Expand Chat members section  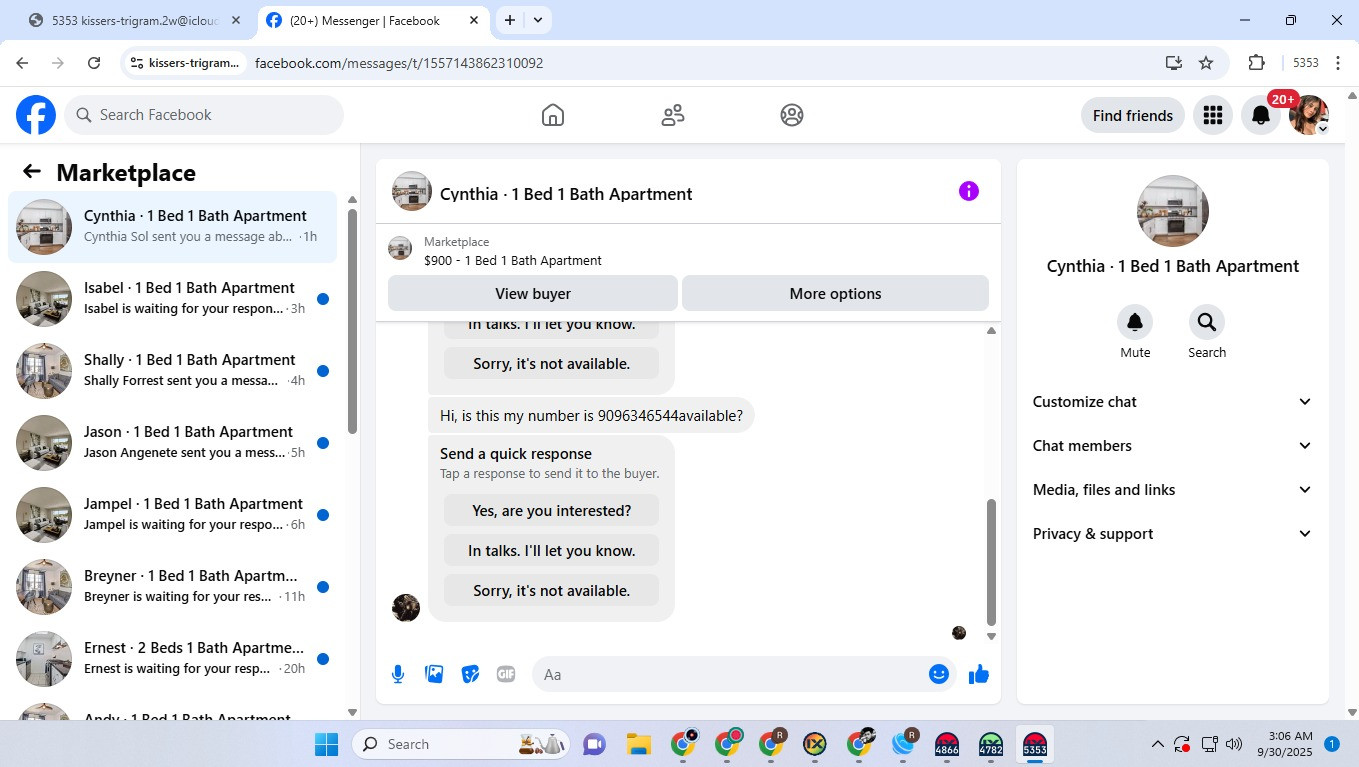tap(1172, 446)
